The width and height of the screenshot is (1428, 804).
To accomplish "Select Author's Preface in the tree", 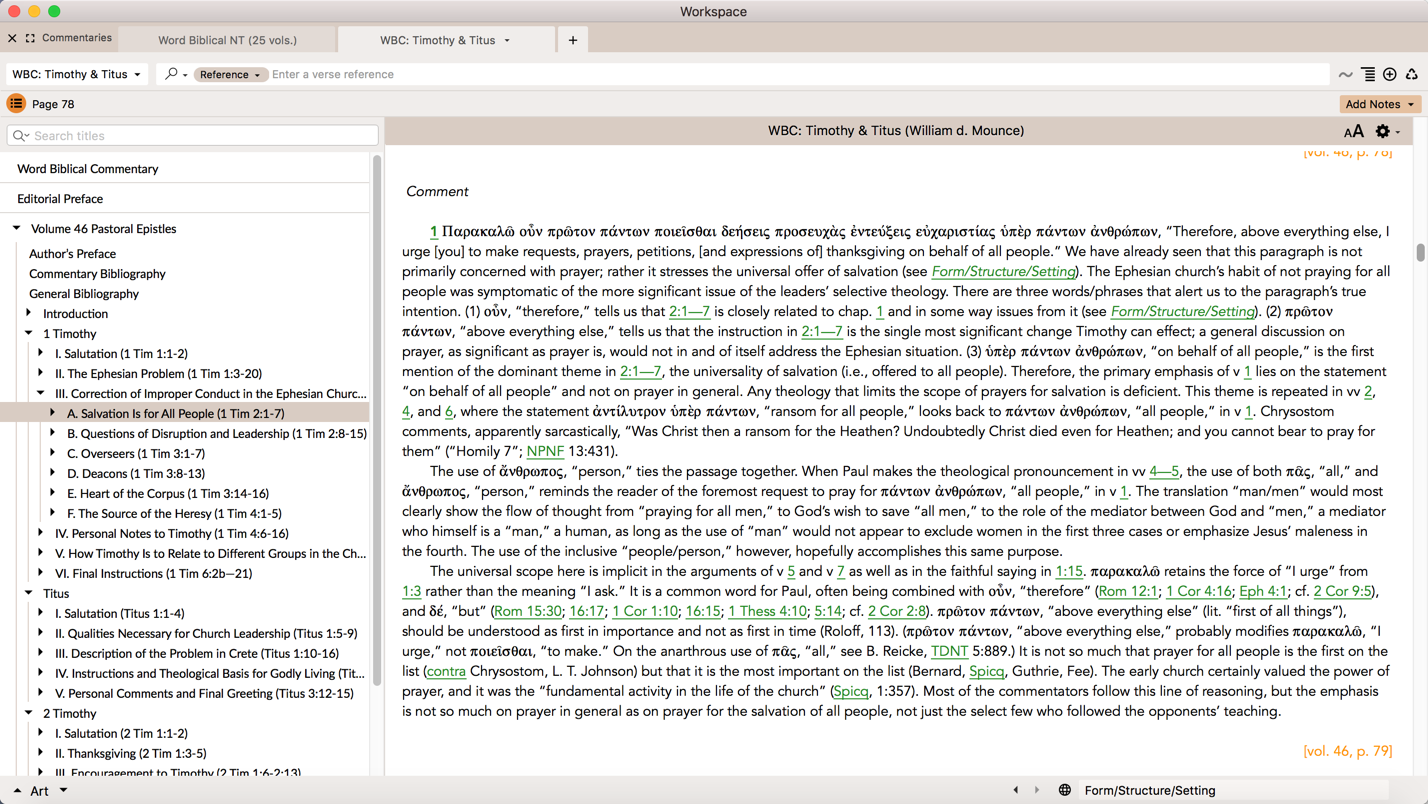I will [x=72, y=254].
